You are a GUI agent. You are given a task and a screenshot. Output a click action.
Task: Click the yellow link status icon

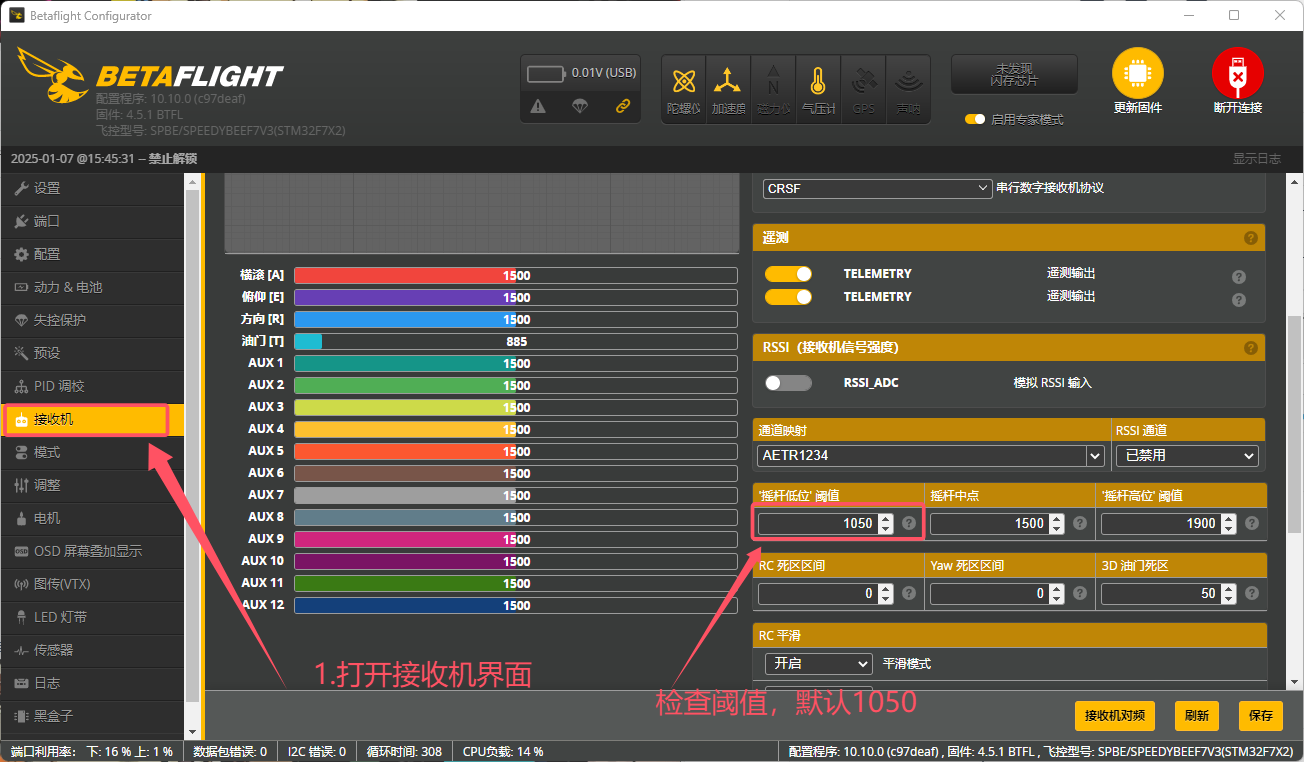pyautogui.click(x=623, y=106)
